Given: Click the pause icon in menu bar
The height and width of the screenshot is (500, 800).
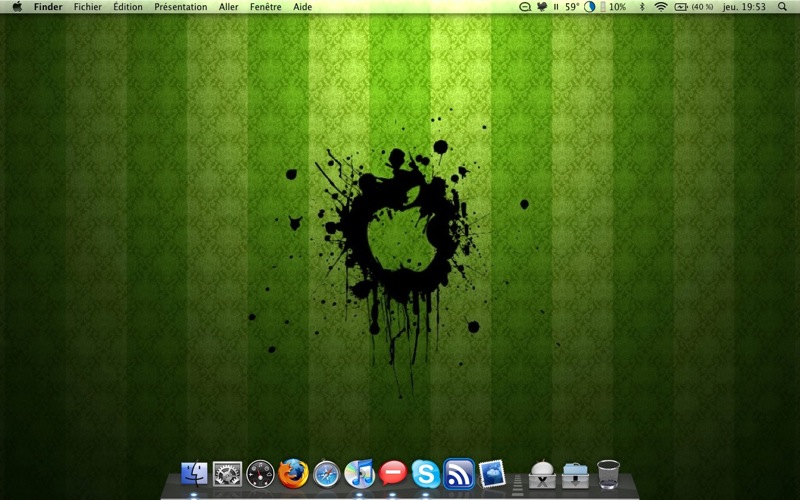Looking at the screenshot, I should pyautogui.click(x=556, y=7).
